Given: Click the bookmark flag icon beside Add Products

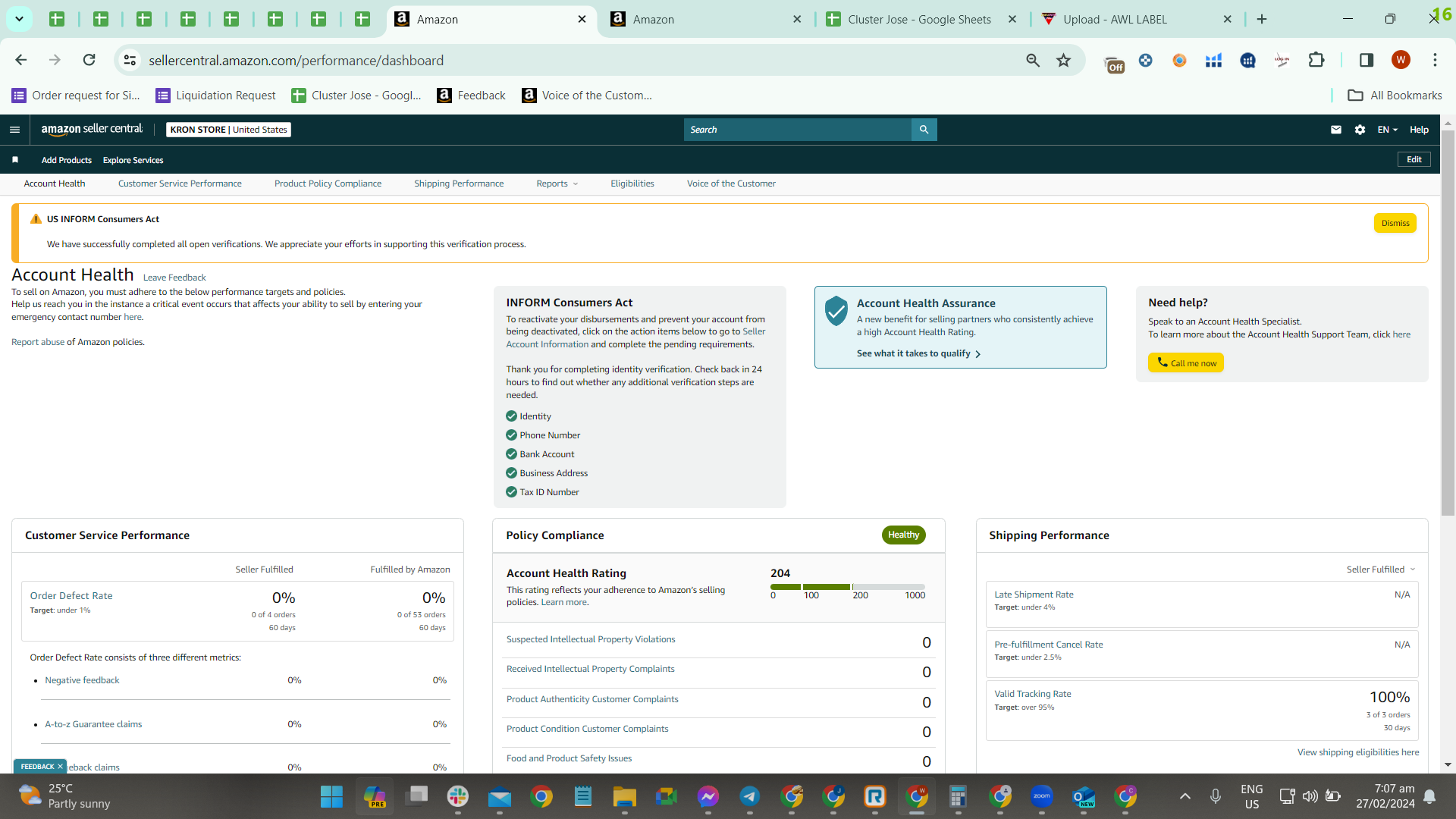Looking at the screenshot, I should 15,160.
